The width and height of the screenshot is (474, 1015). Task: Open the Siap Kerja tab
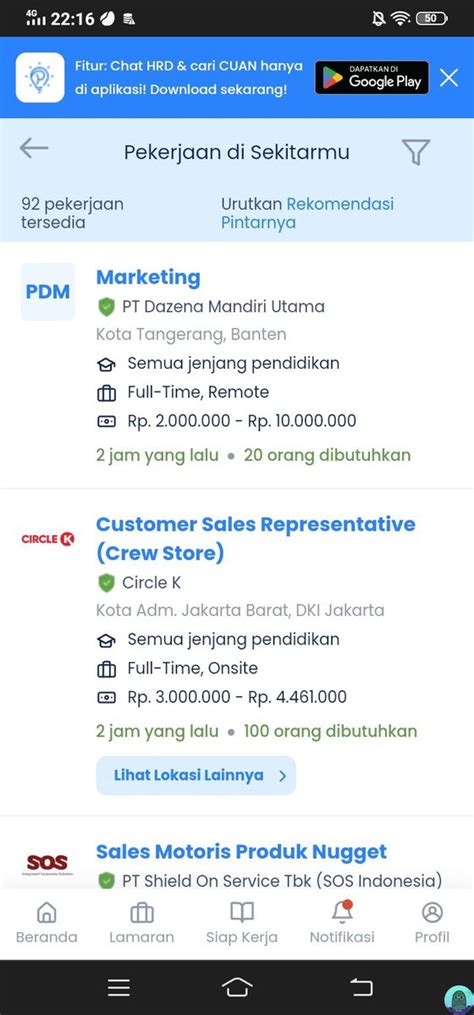point(242,923)
